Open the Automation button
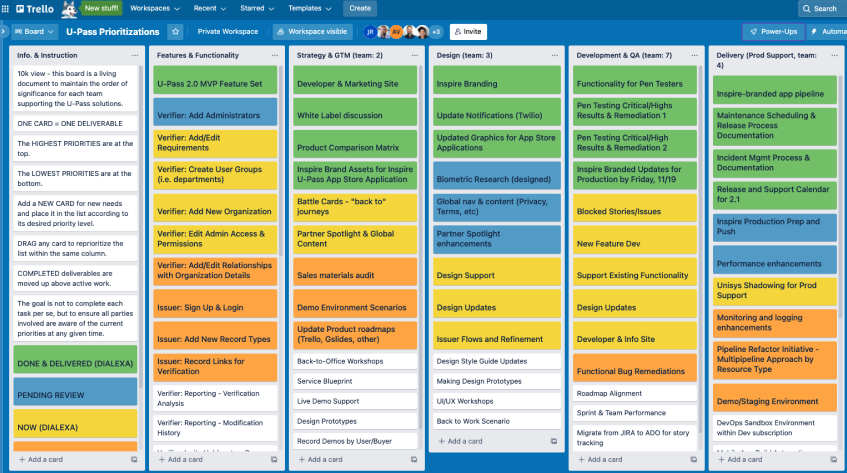Image resolution: width=847 pixels, height=473 pixels. coord(828,32)
